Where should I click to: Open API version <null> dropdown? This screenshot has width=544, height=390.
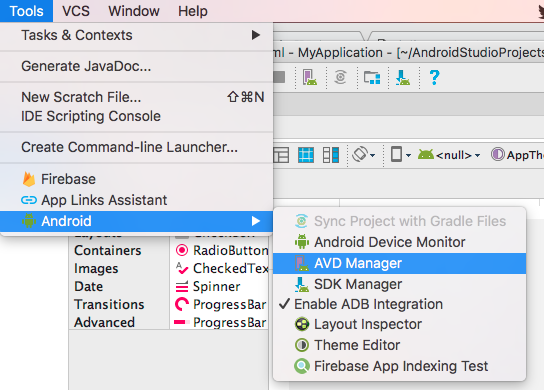pyautogui.click(x=449, y=155)
